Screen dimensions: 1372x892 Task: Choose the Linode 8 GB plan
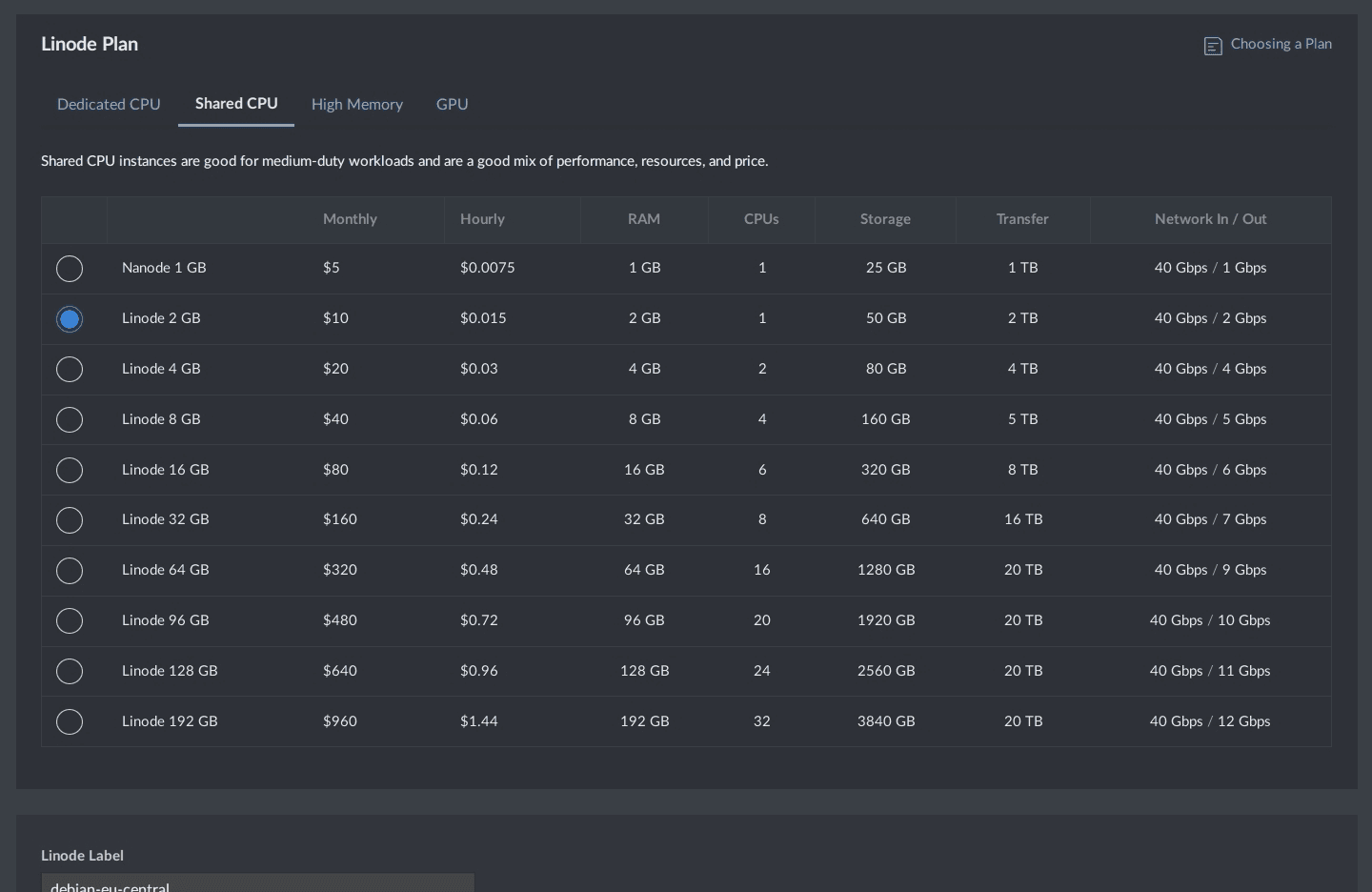coord(70,419)
